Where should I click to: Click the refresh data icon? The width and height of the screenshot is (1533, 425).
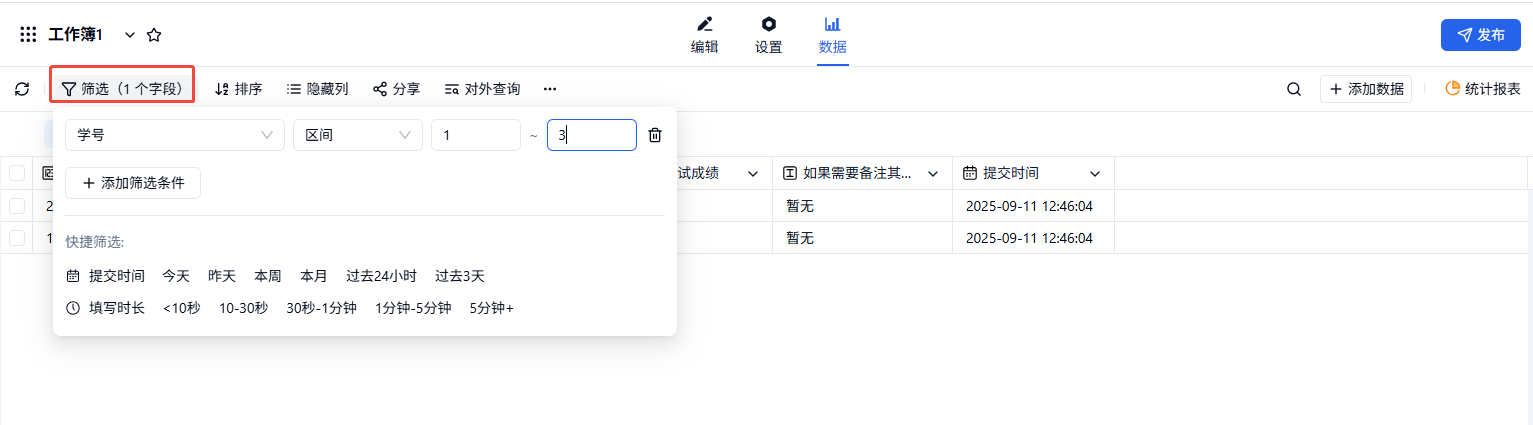[x=22, y=89]
